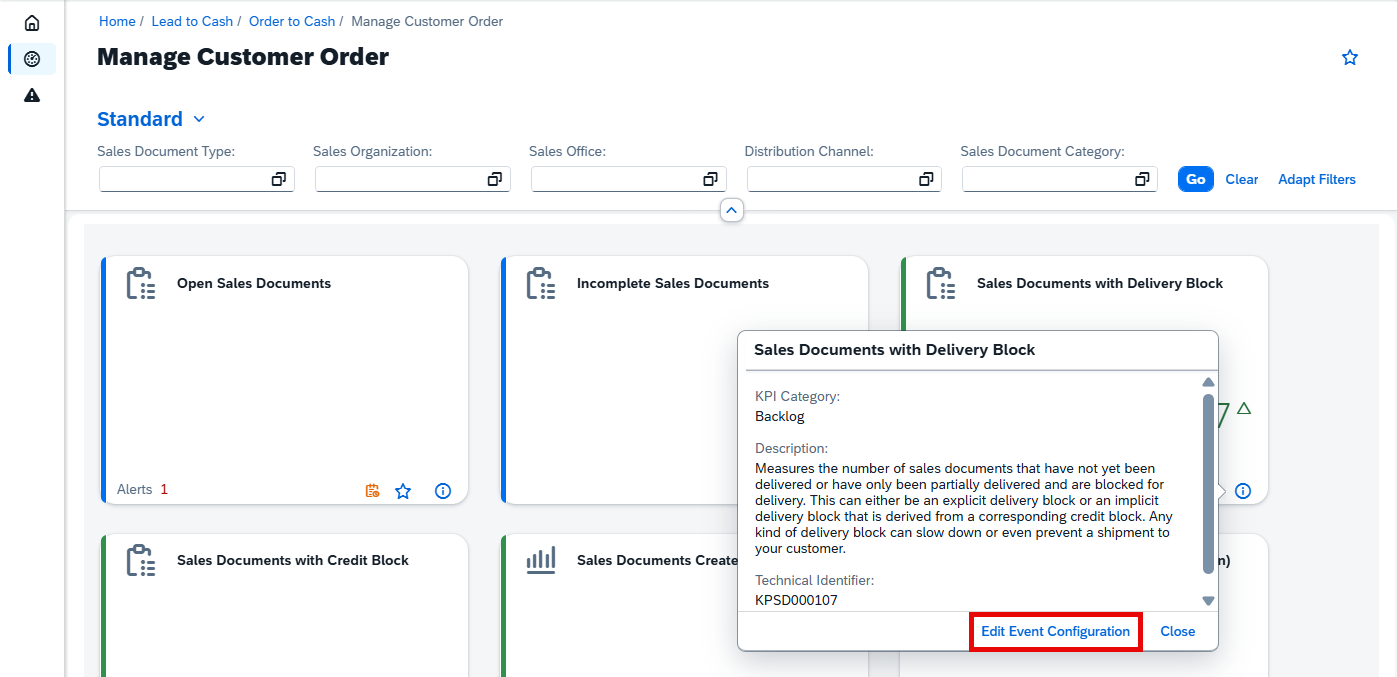
Task: Expand the Standard view variant dropdown
Action: [199, 119]
